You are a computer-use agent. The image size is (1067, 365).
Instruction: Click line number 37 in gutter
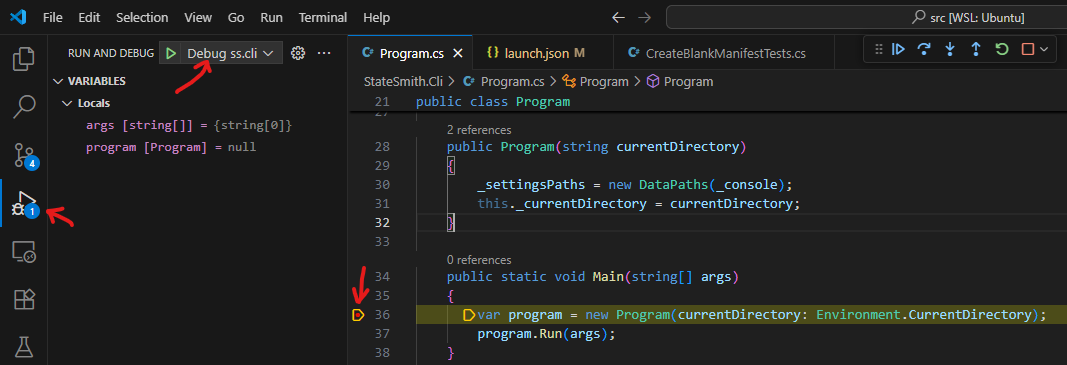(x=382, y=334)
